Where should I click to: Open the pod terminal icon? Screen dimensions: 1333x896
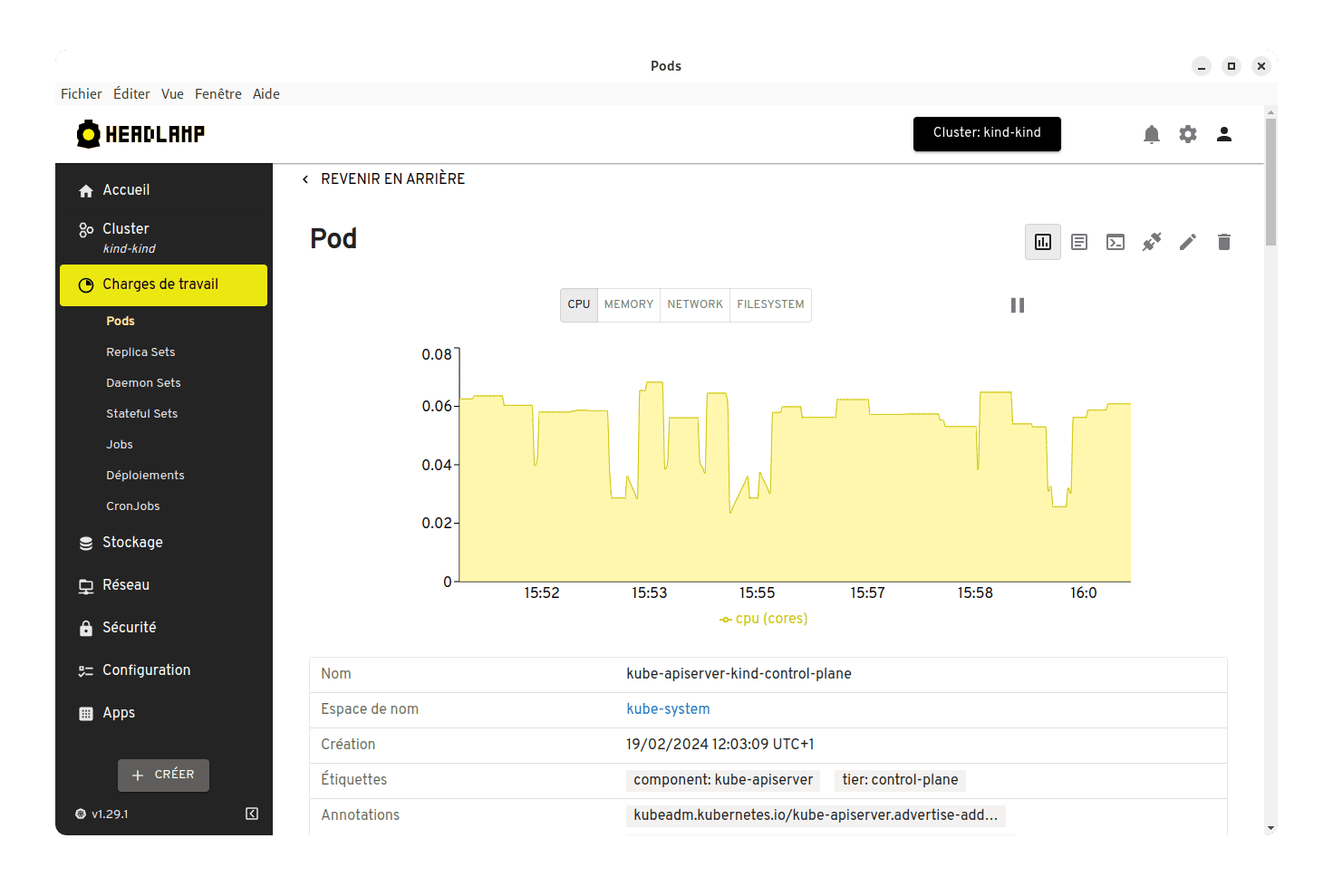[1115, 242]
